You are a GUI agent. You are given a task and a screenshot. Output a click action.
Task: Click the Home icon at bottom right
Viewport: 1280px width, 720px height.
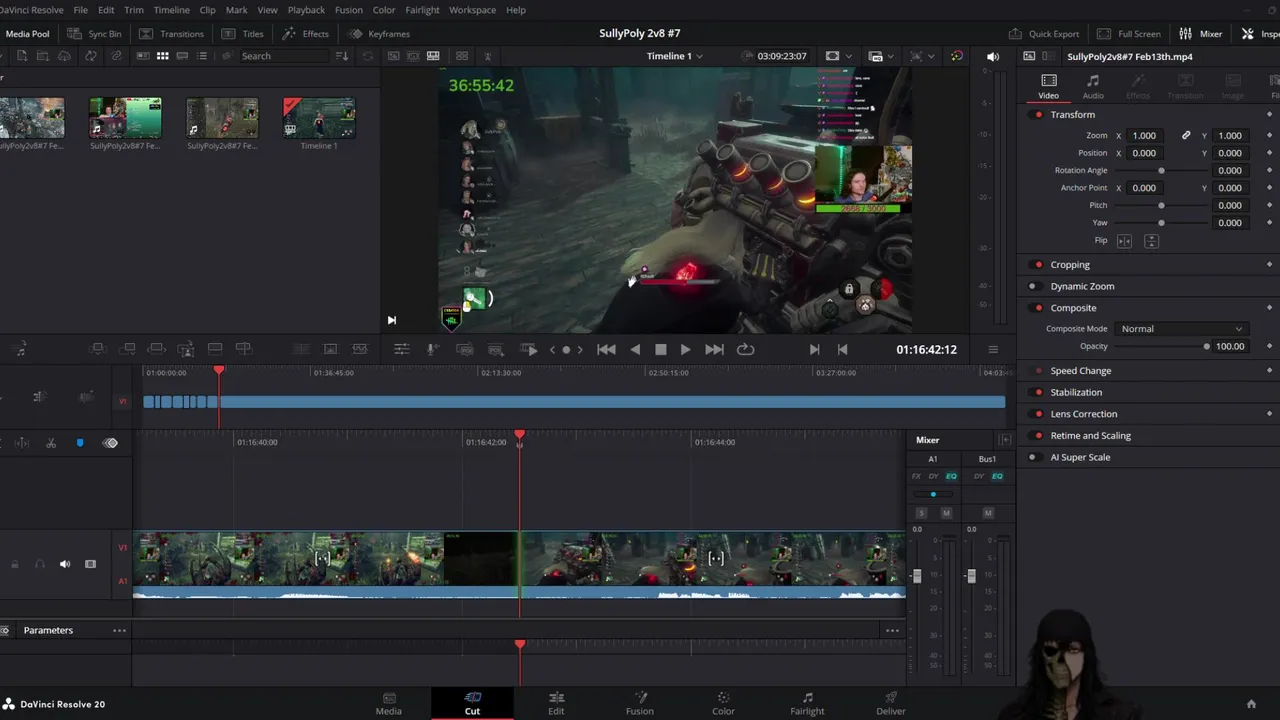(x=1251, y=704)
